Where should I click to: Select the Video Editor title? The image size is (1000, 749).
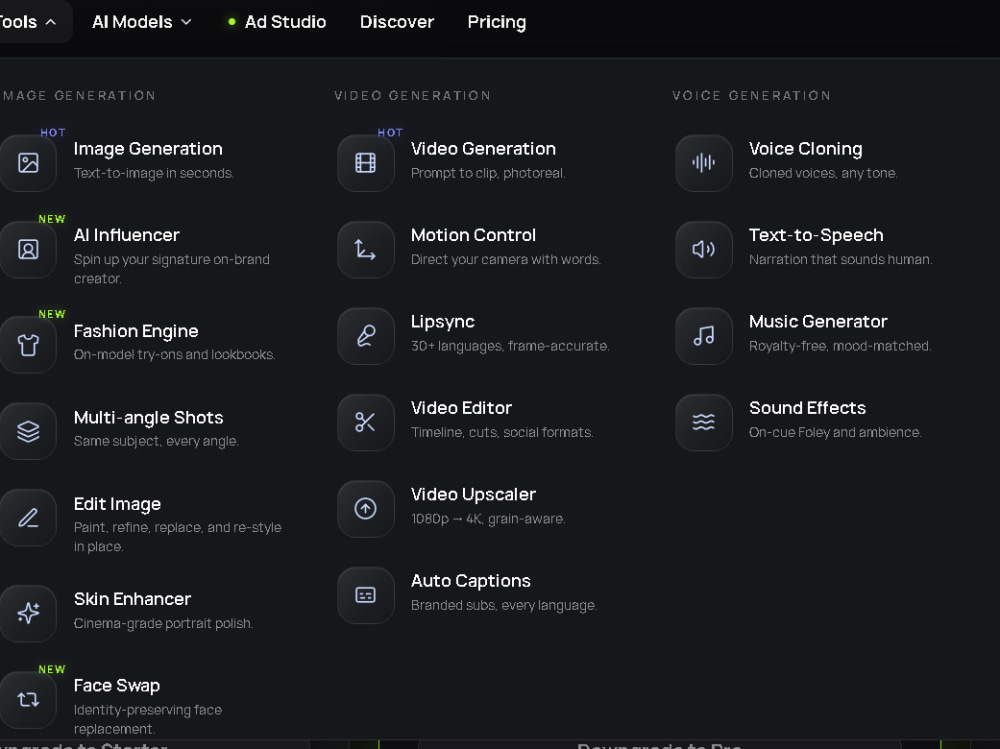tap(461, 408)
